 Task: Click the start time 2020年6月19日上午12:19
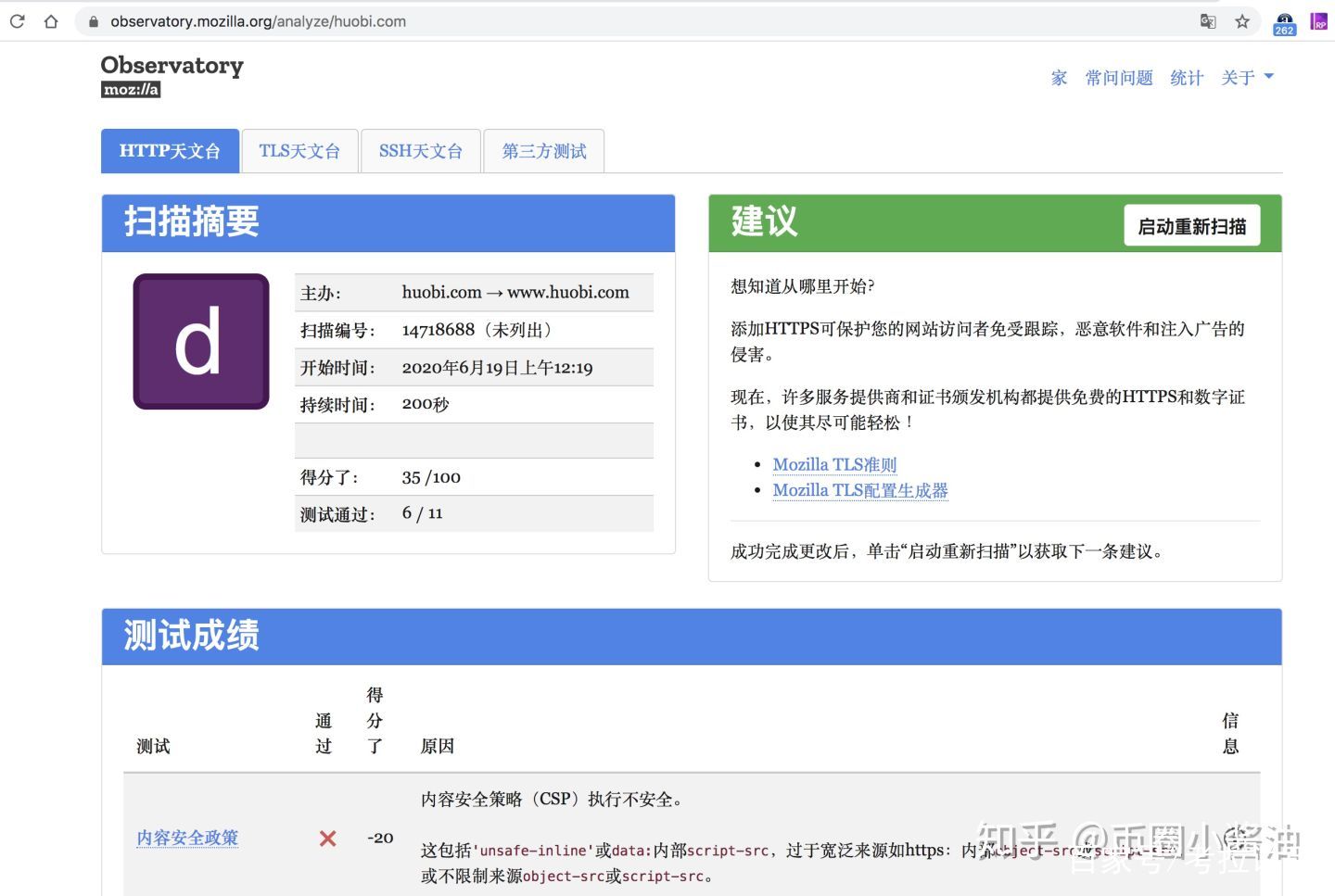pyautogui.click(x=497, y=368)
